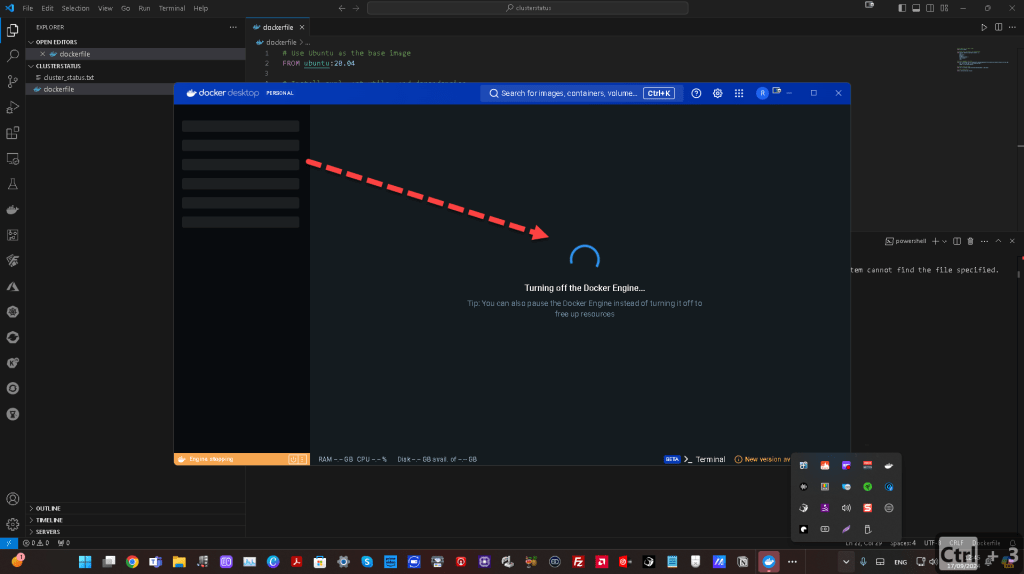Image resolution: width=1024 pixels, height=574 pixels.
Task: Click the green Razer icon in tray popup
Action: point(867,486)
